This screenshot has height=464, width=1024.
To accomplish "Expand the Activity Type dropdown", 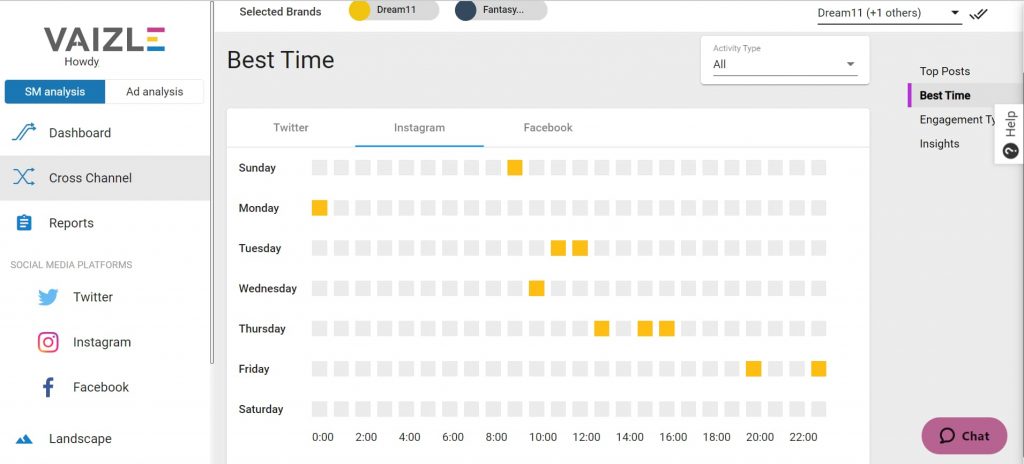I will 785,64.
